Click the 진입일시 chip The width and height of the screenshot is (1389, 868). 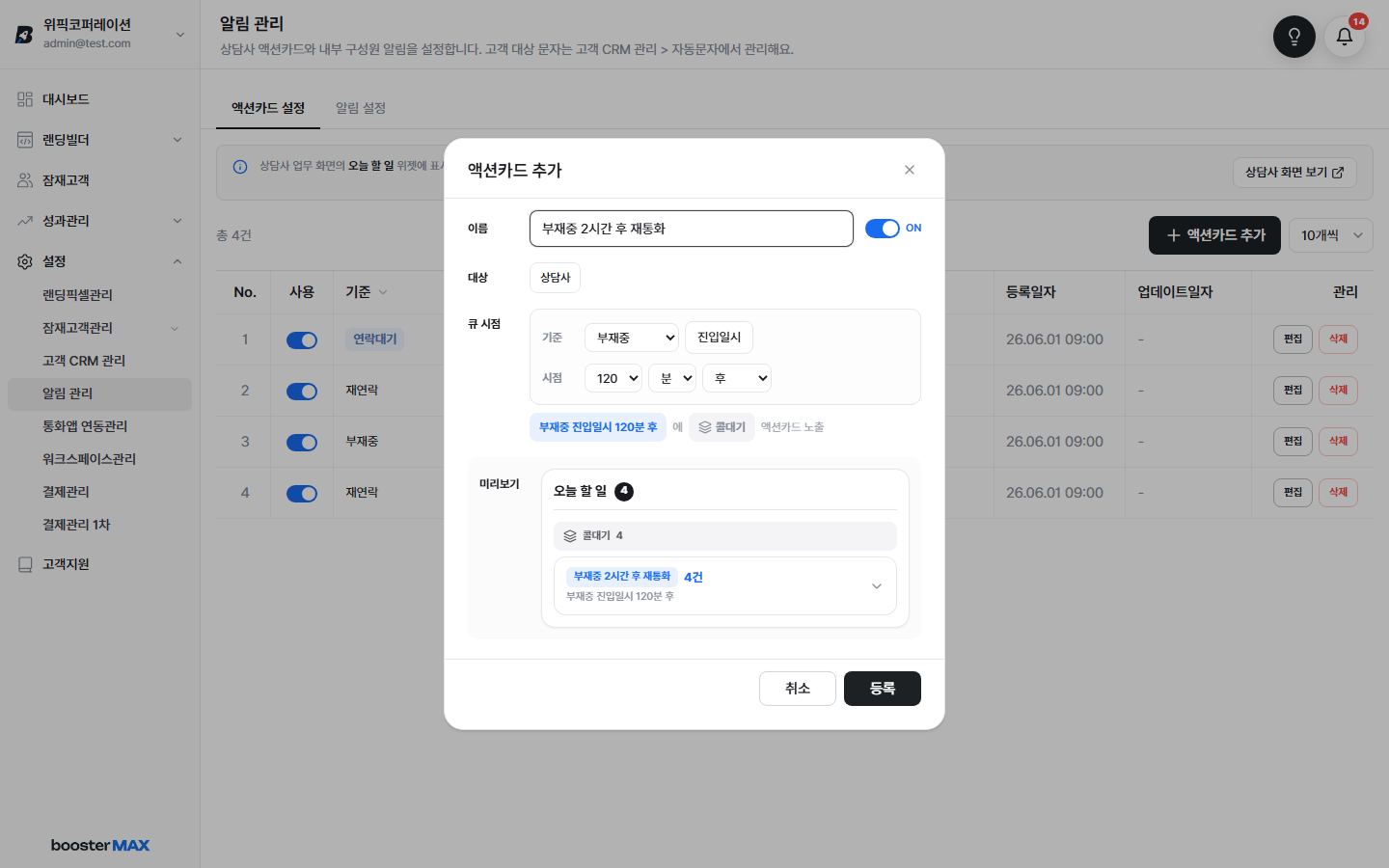(x=719, y=338)
